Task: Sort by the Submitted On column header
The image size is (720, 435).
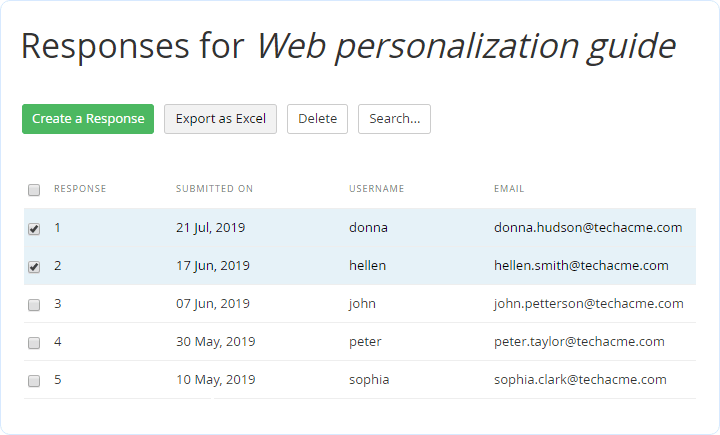Action: [x=214, y=189]
